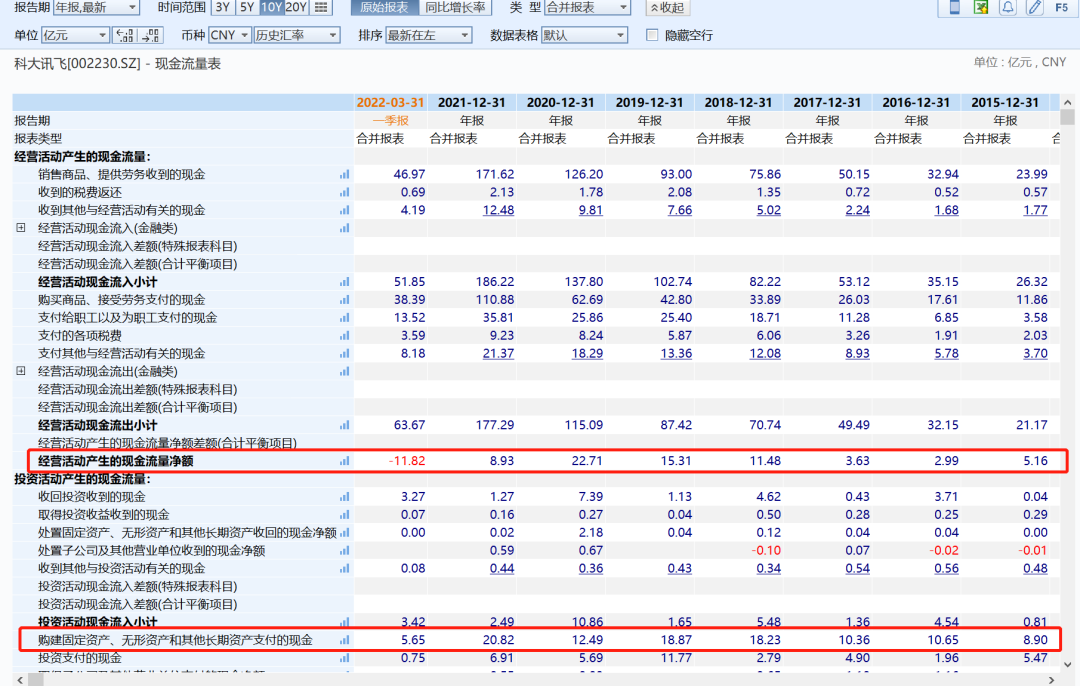Switch to 原始报表 tab

(382, 7)
